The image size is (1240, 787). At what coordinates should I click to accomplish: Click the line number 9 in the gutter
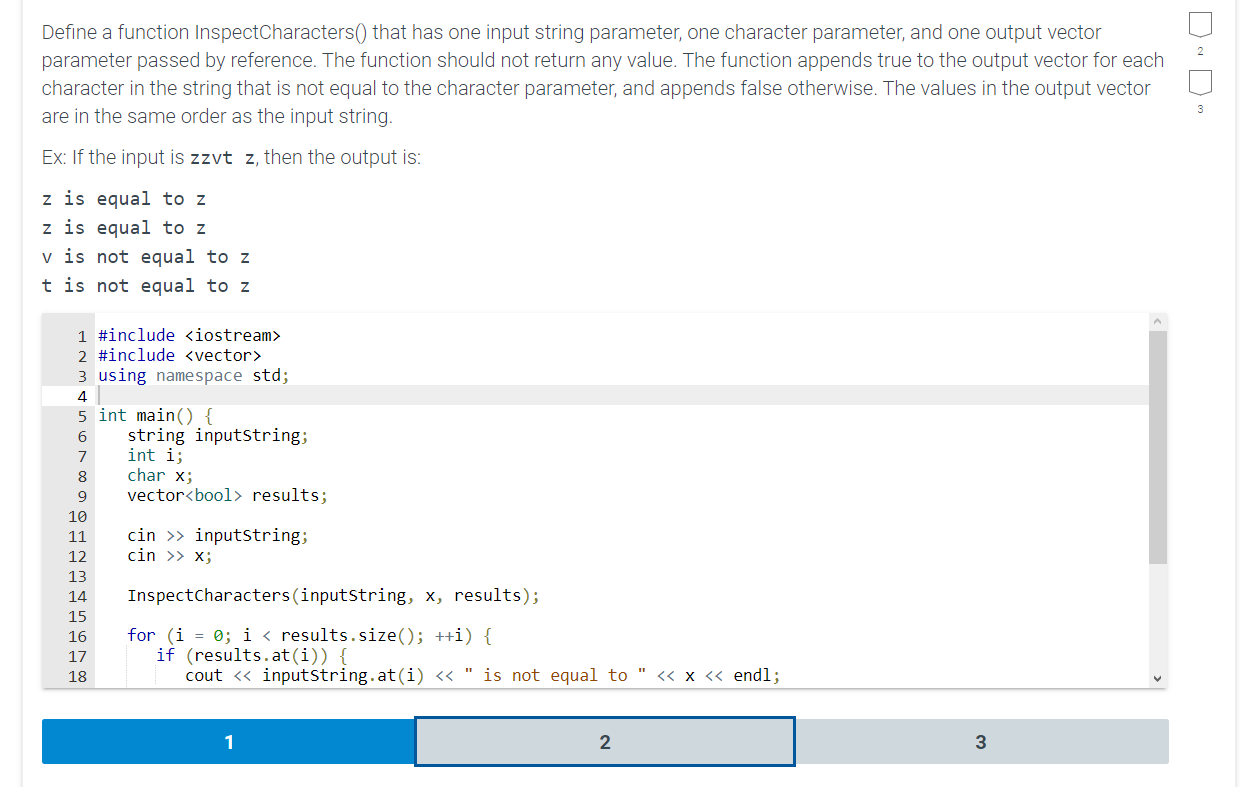pos(80,495)
